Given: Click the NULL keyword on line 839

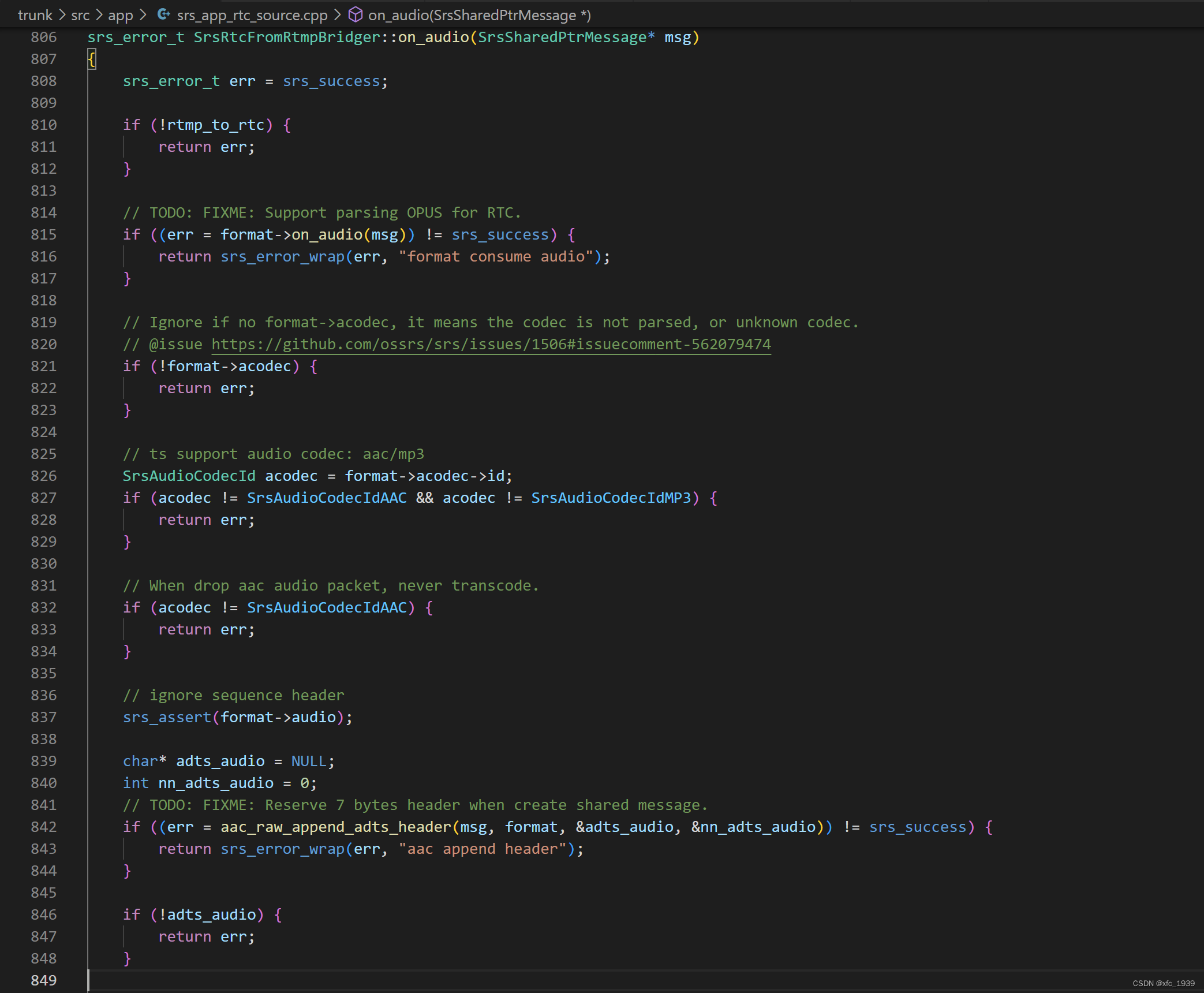Looking at the screenshot, I should 309,761.
